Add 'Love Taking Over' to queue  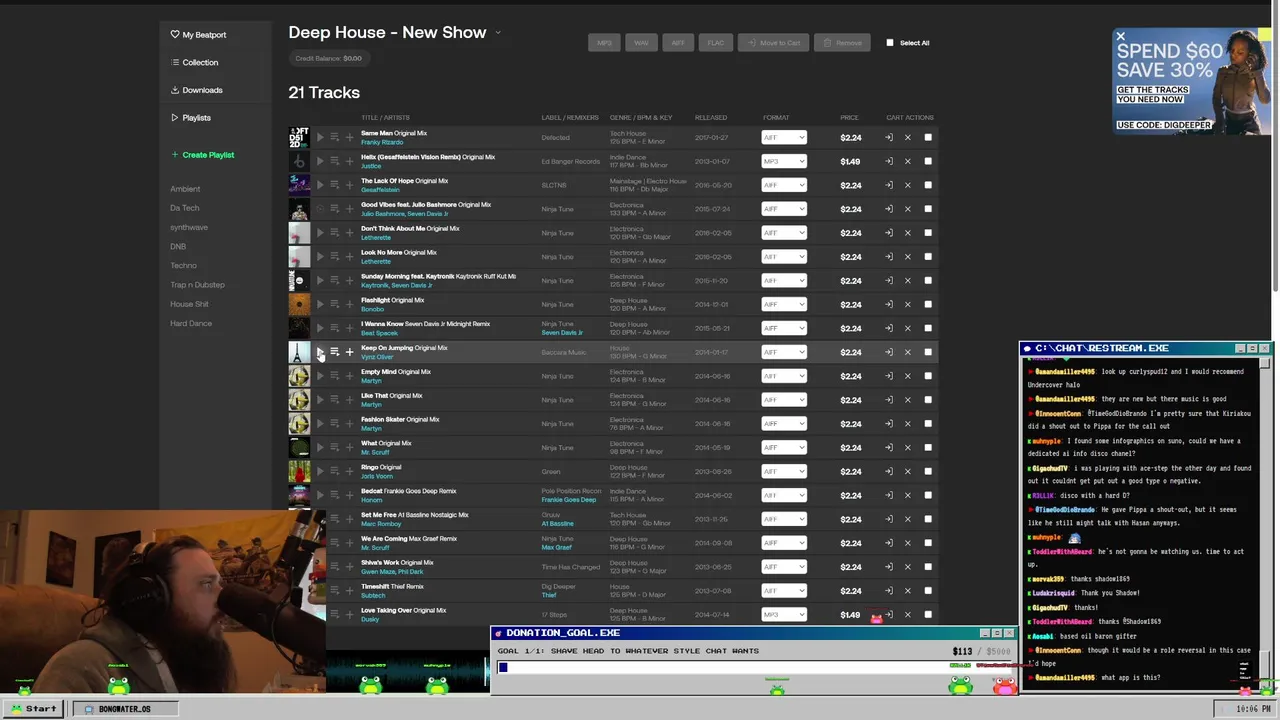pyautogui.click(x=334, y=615)
